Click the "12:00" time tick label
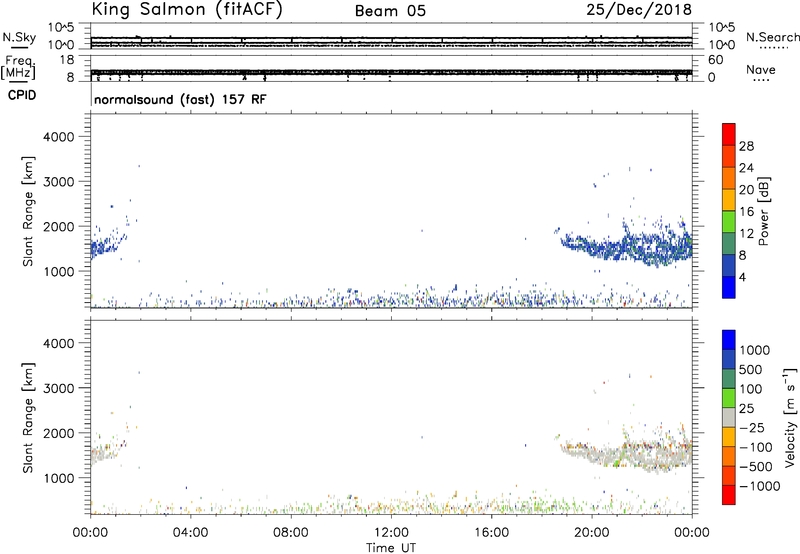 pyautogui.click(x=391, y=533)
